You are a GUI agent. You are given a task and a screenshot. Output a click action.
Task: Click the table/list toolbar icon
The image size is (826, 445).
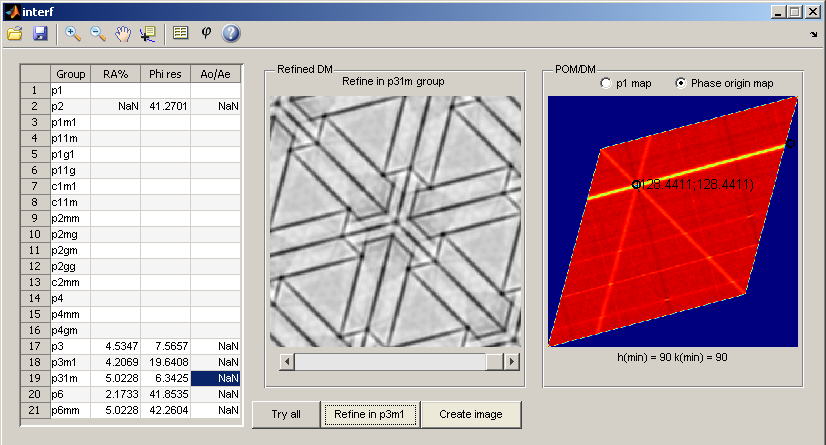[181, 34]
